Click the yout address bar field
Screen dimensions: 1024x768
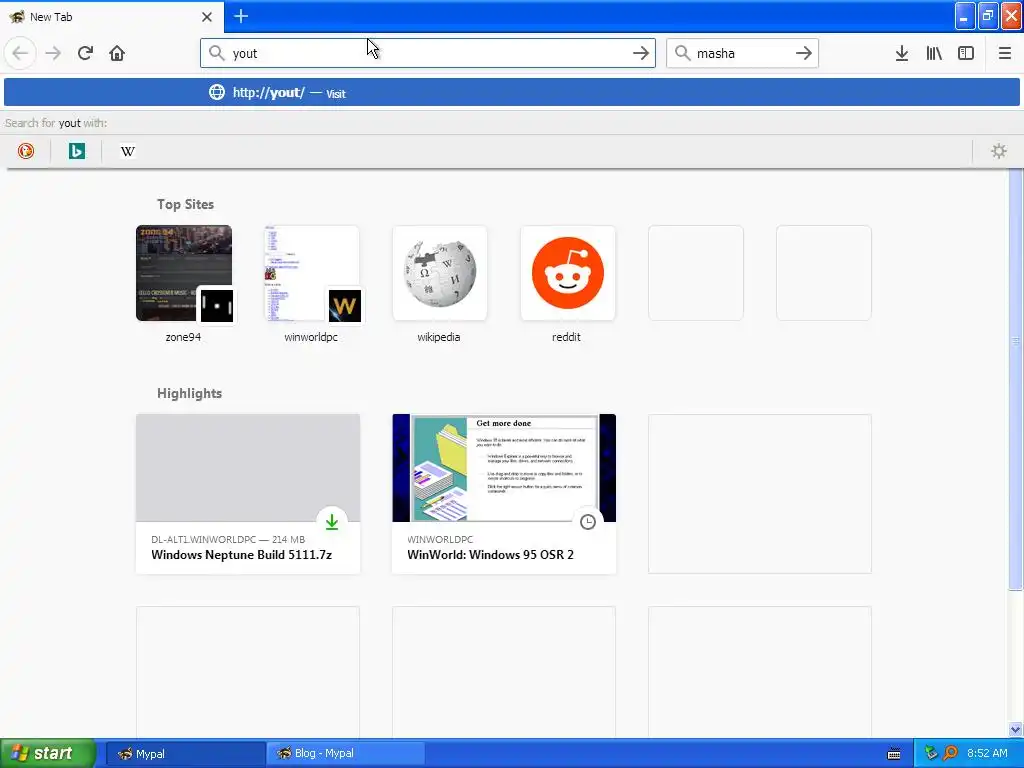coord(428,53)
